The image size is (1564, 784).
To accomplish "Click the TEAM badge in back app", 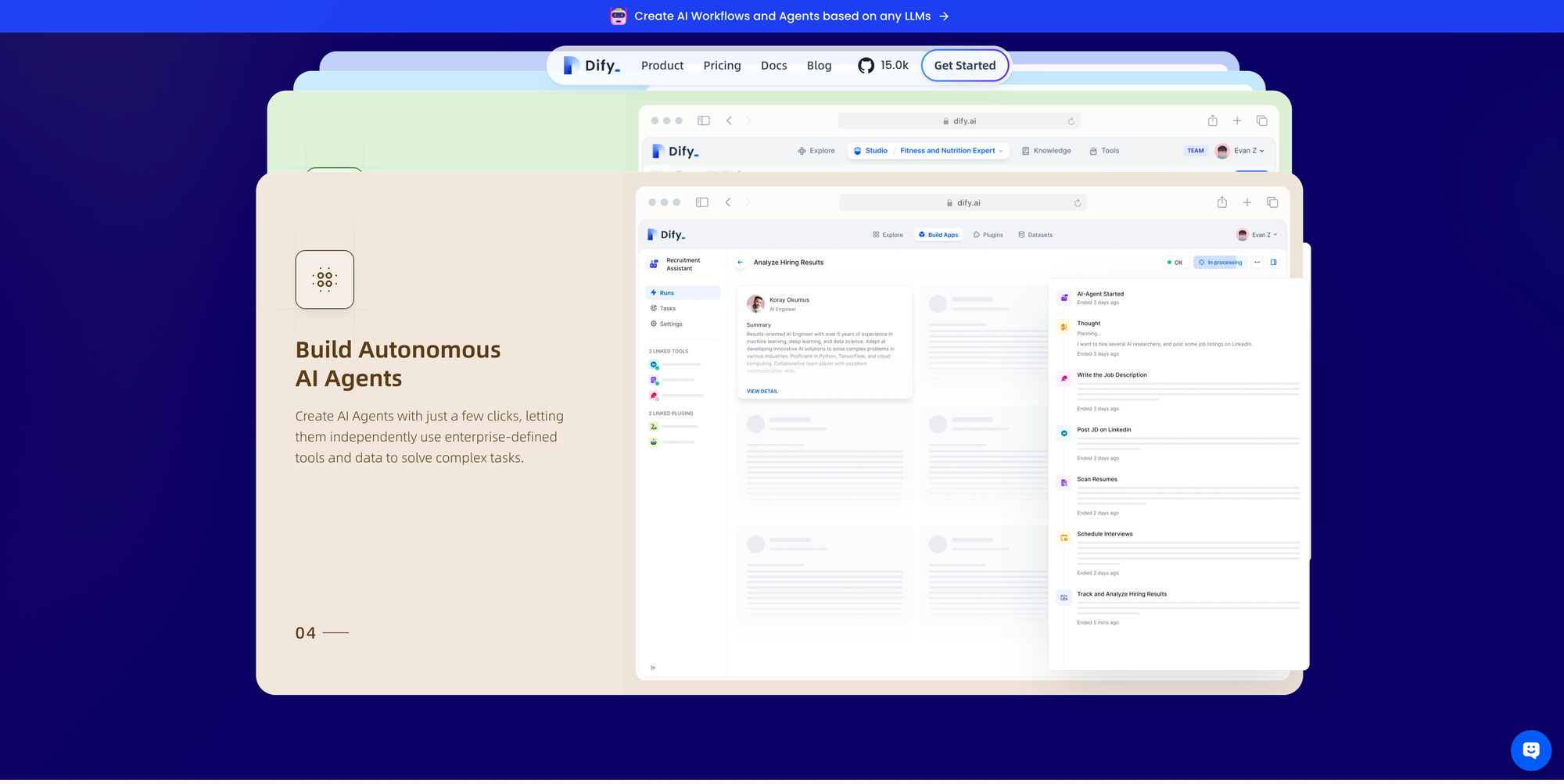I will pos(1195,152).
